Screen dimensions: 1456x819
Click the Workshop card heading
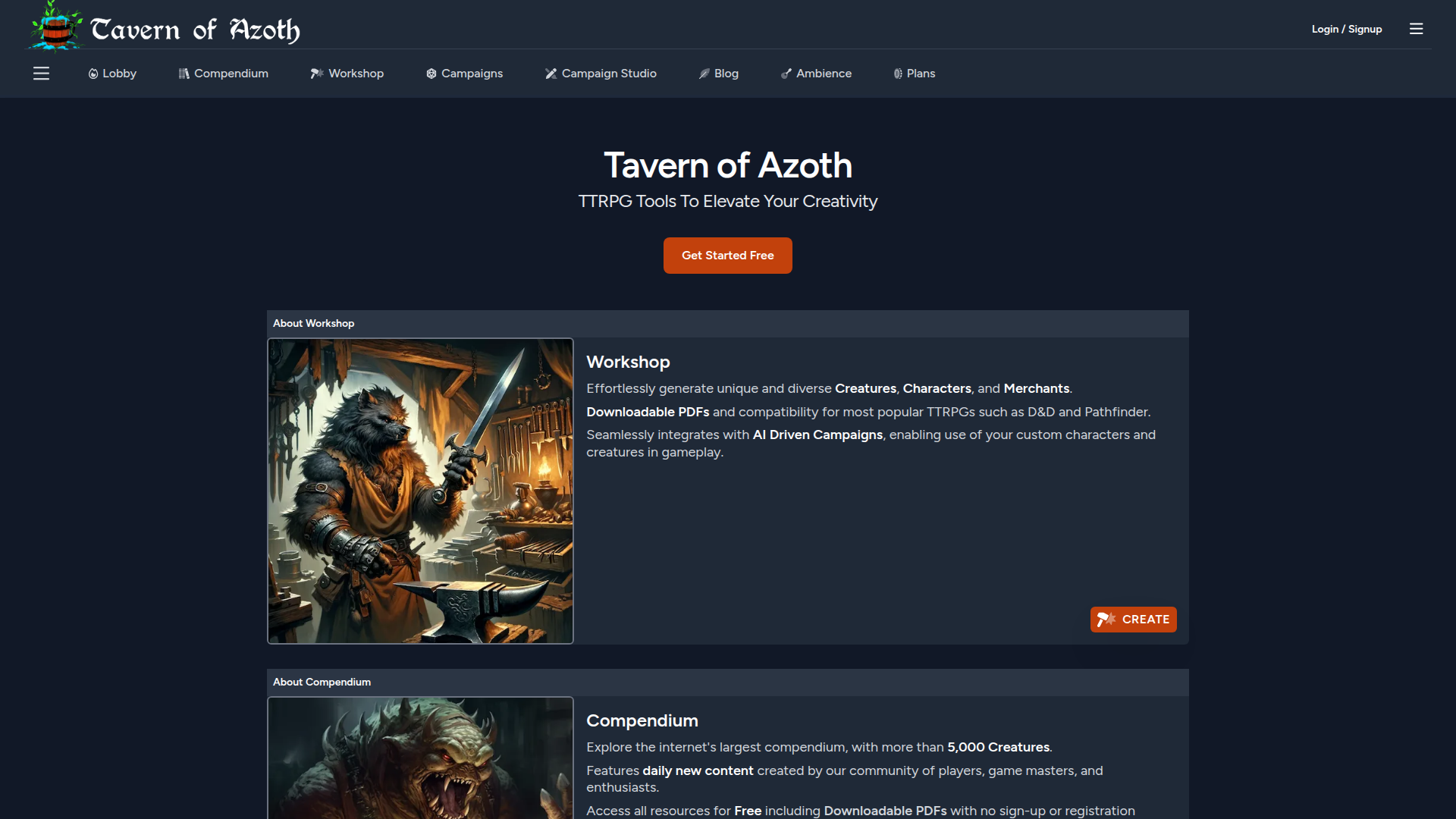point(628,362)
